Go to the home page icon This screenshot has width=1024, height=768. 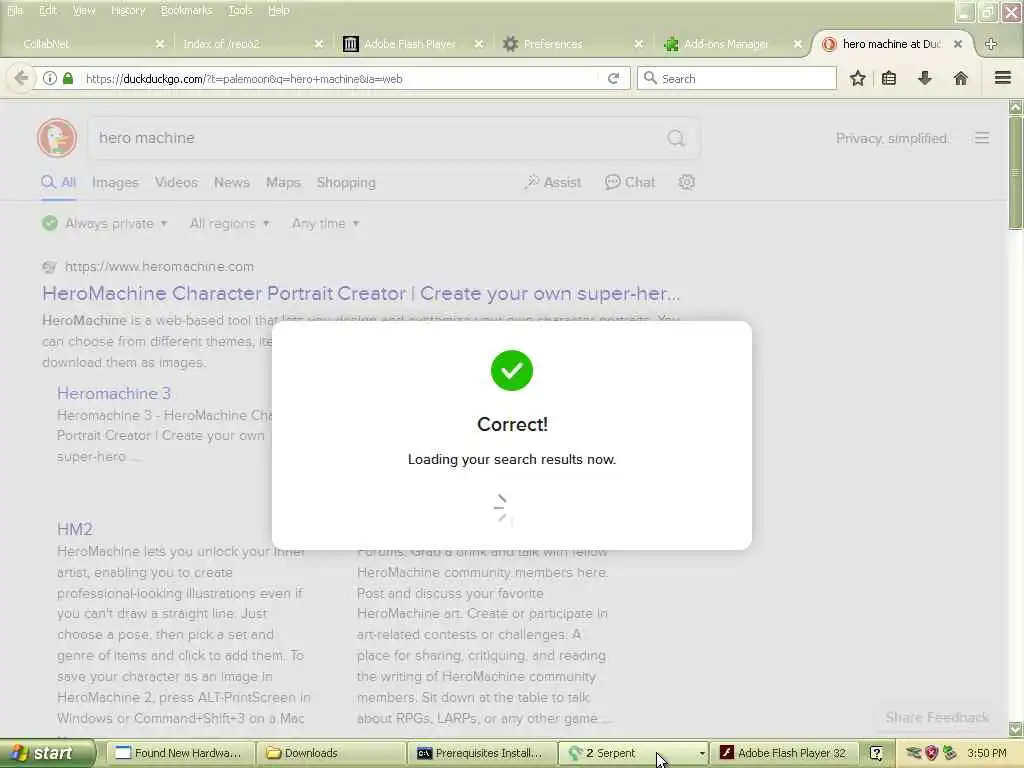(x=961, y=78)
